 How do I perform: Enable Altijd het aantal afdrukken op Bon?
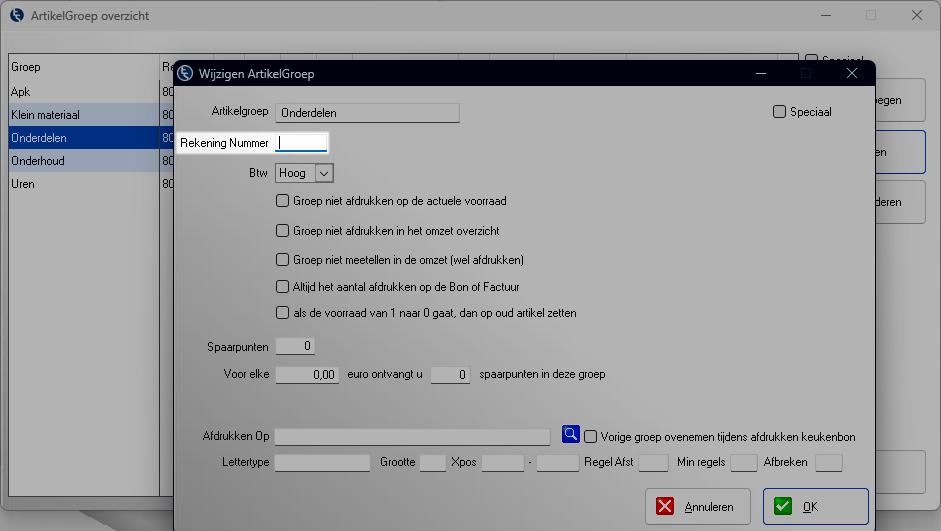pos(283,287)
